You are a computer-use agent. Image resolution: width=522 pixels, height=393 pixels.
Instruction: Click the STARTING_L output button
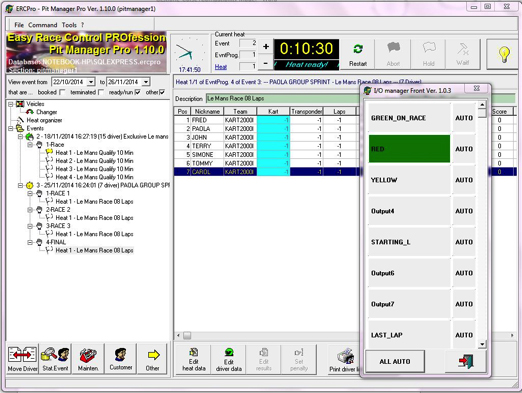[409, 242]
